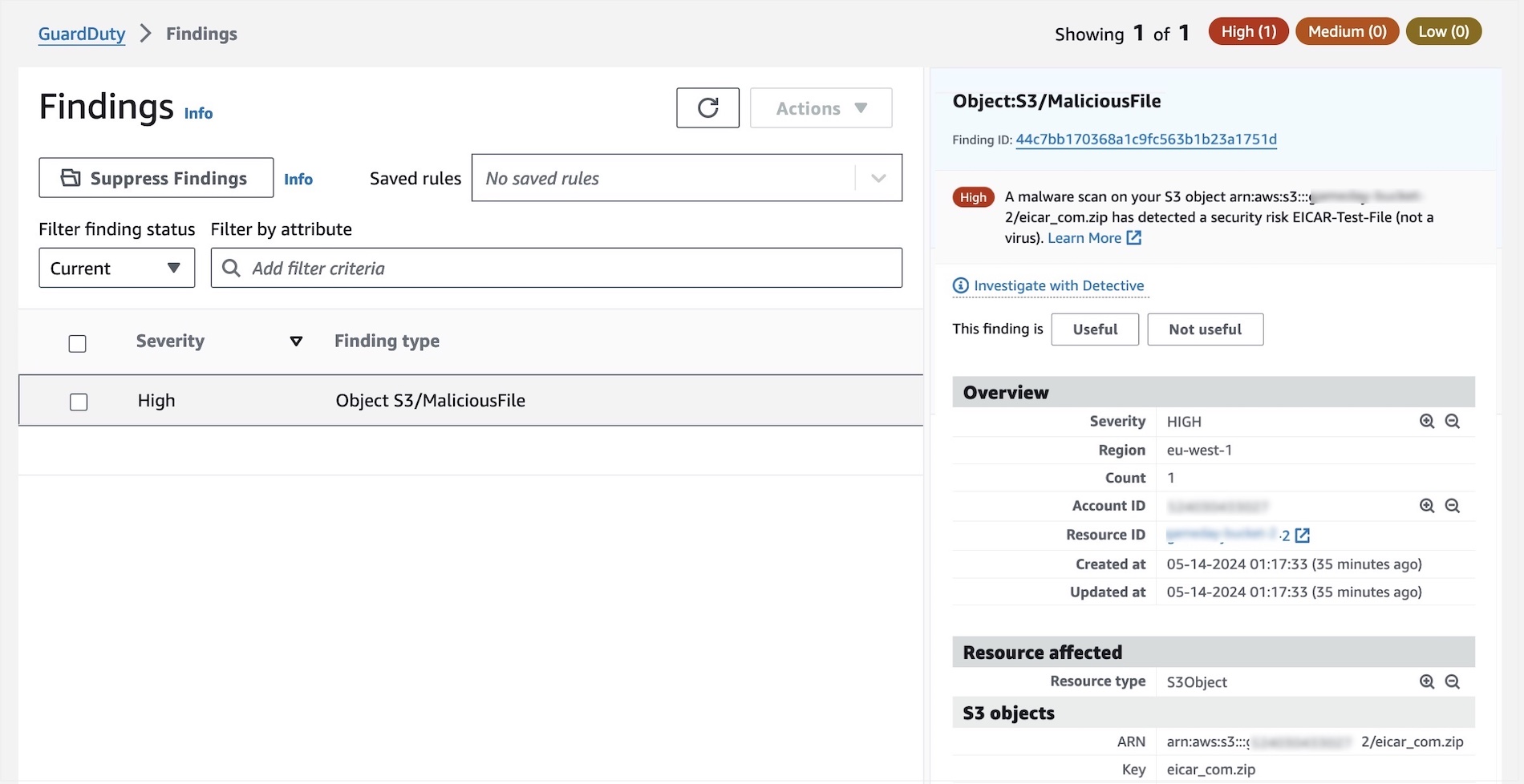
Task: Open Resource ID external link icon
Action: point(1303,535)
